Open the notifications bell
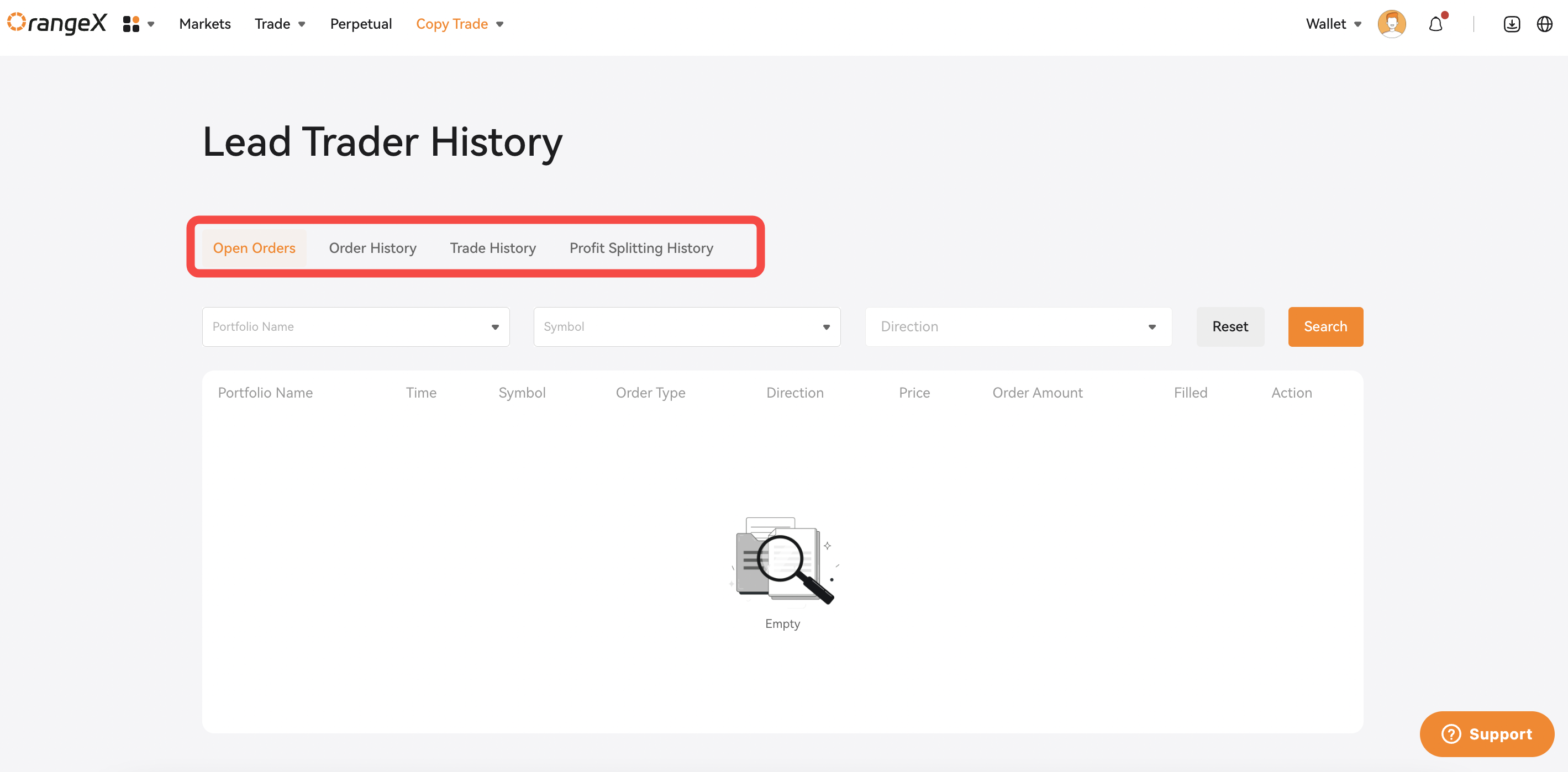1568x772 pixels. click(1436, 24)
